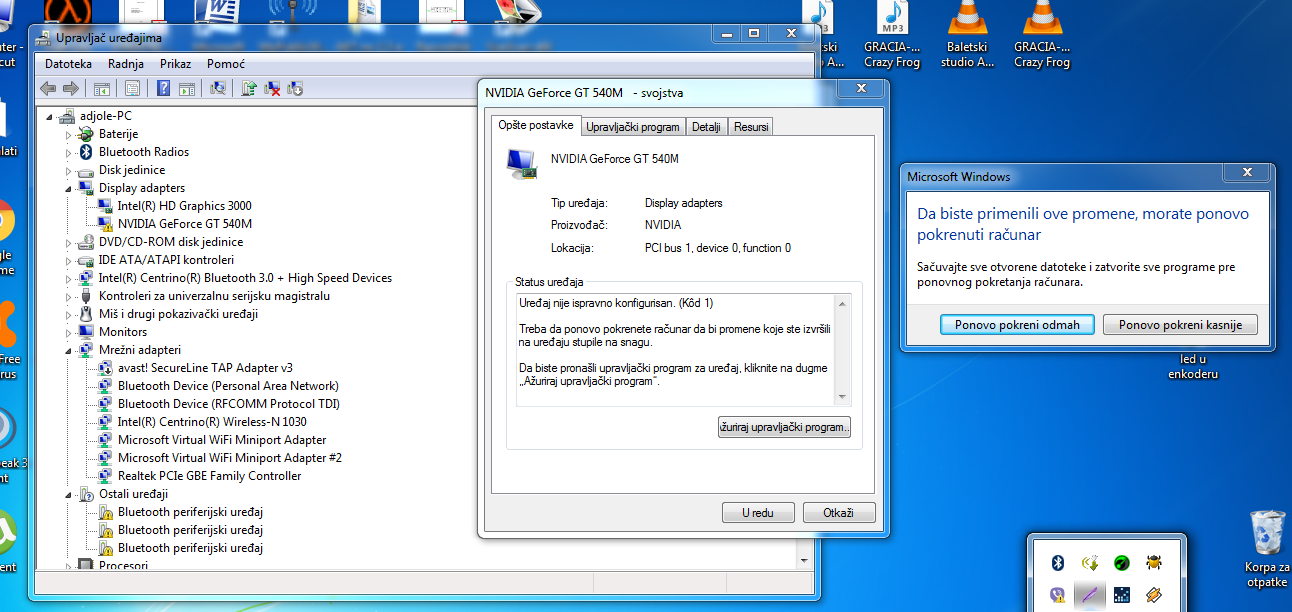
Task: Click the yellow bug icon in tray popup
Action: [x=1154, y=563]
